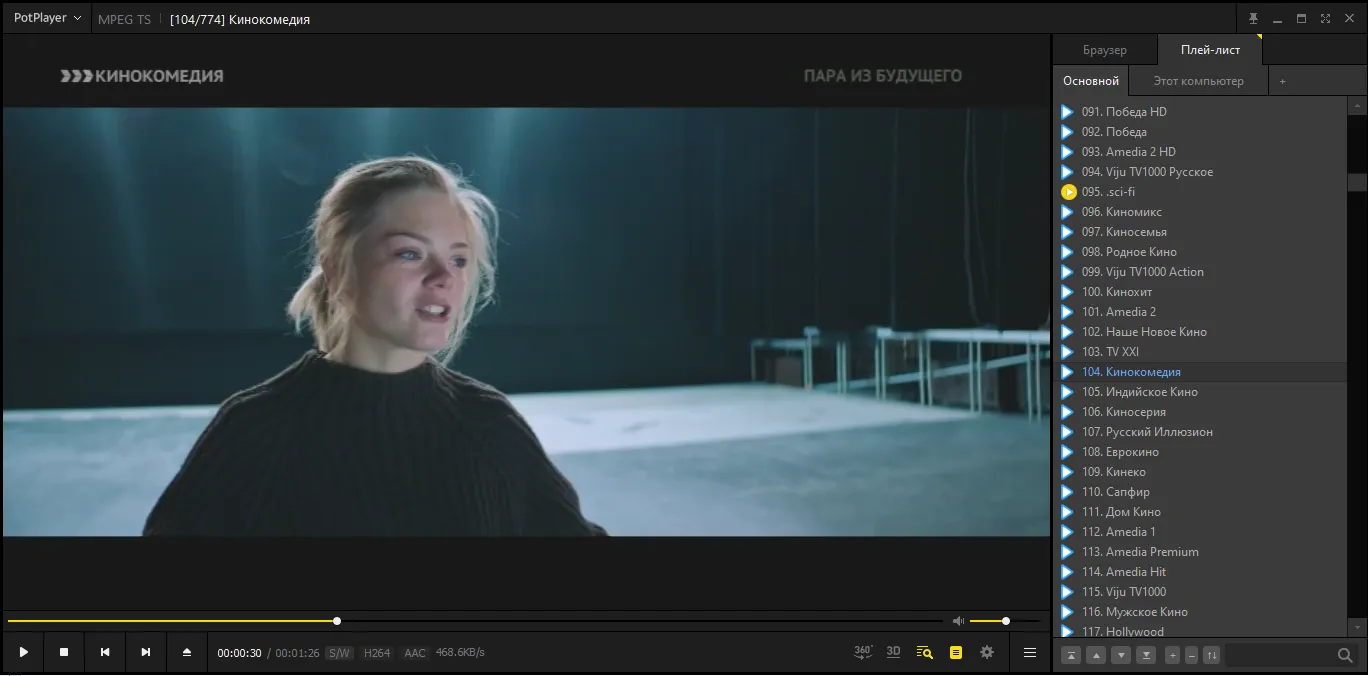This screenshot has height=676, width=1368.
Task: Select playlist item 099. Viju TV1000 Action
Action: [1201, 272]
